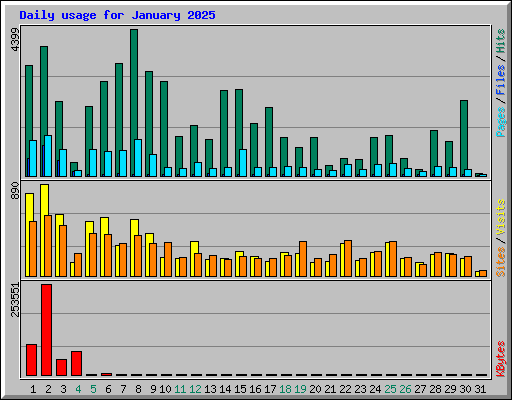Click the "Daily usage for January 2025" title
This screenshot has width=512, height=400.
point(117,15)
